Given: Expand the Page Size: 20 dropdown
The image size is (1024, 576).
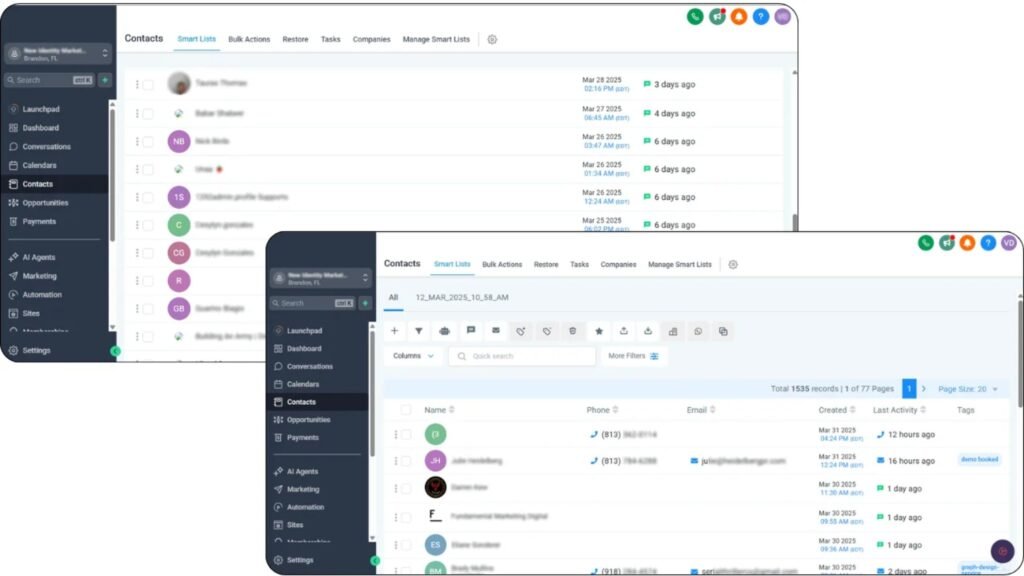Looking at the screenshot, I should [968, 389].
